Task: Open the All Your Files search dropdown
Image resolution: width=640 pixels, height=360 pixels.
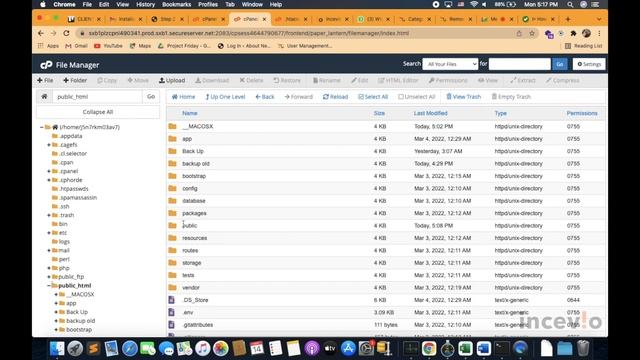Action: click(x=450, y=64)
